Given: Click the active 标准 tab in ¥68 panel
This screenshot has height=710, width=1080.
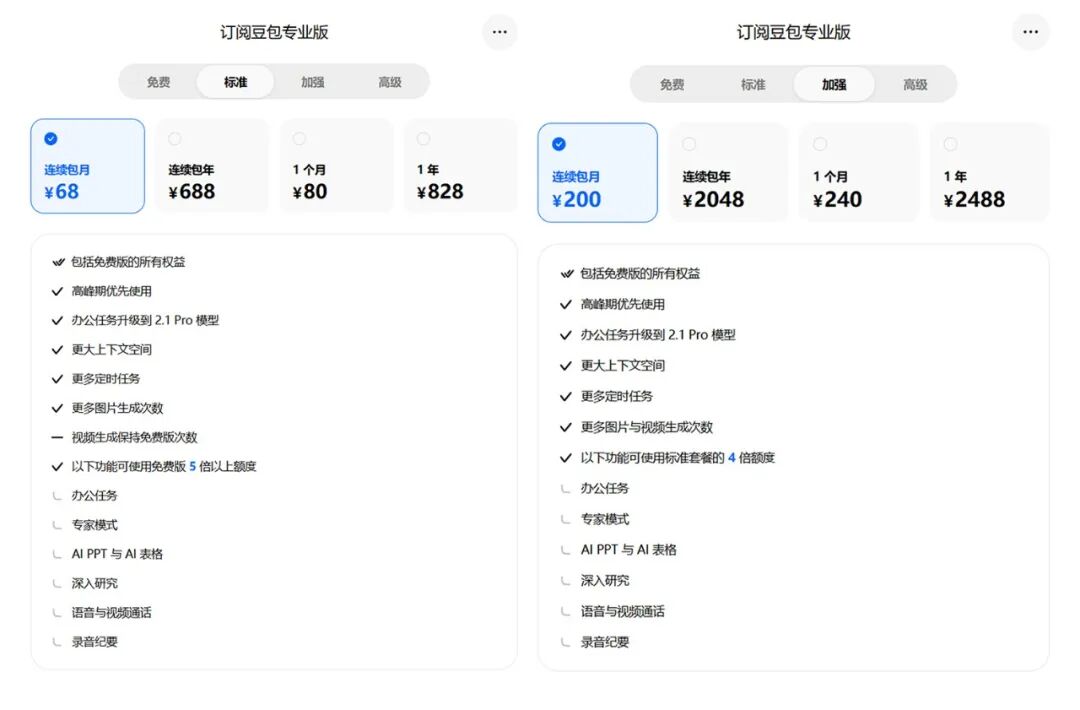Looking at the screenshot, I should [x=236, y=82].
